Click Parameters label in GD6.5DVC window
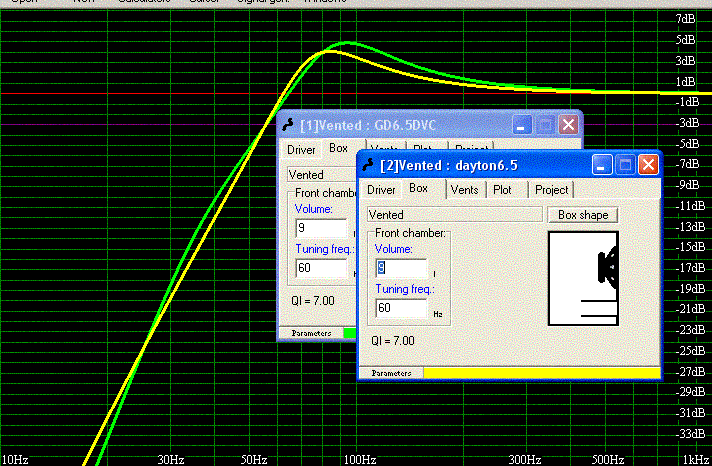The image size is (712, 466). (x=311, y=333)
